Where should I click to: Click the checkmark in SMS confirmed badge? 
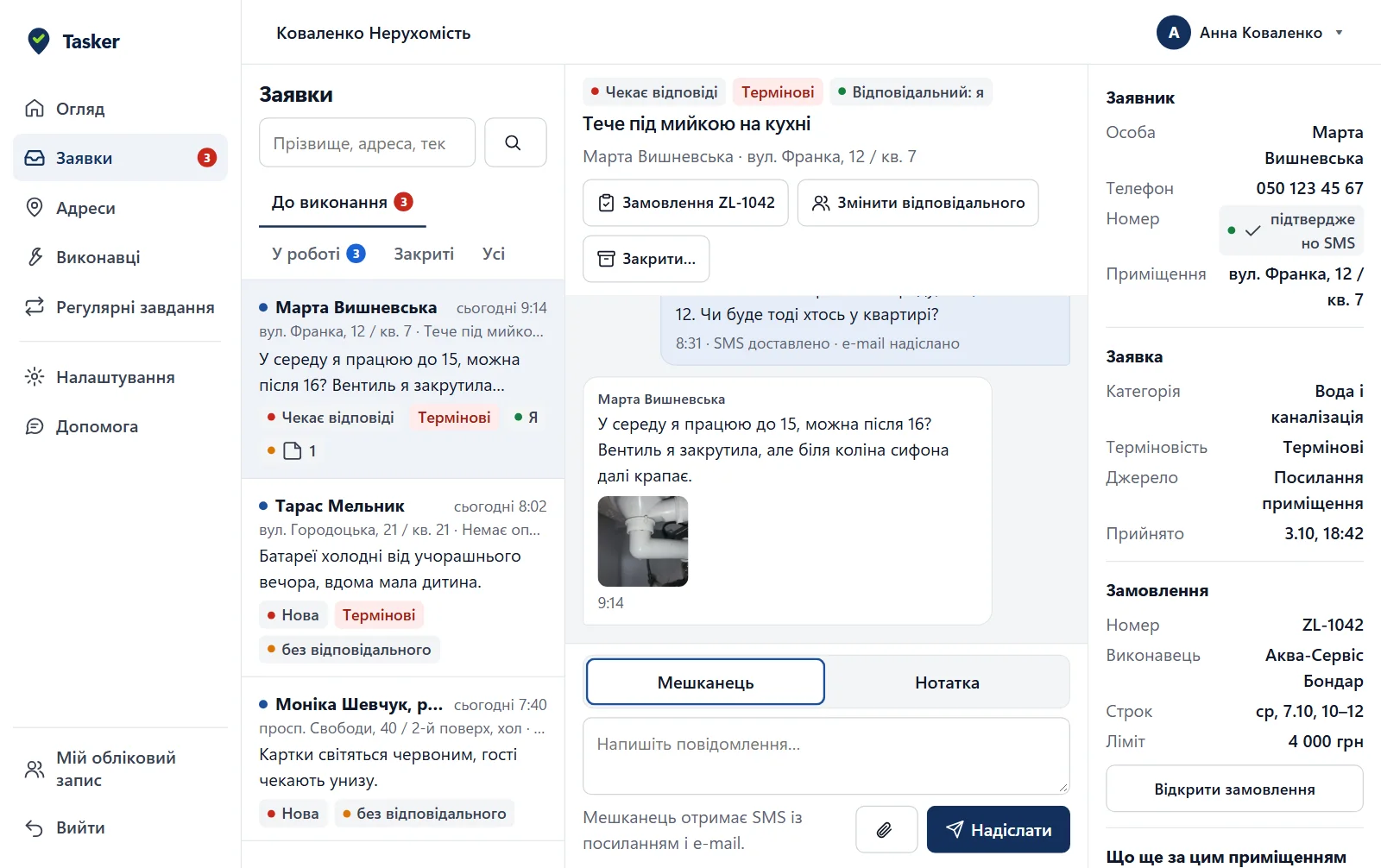pos(1252,230)
